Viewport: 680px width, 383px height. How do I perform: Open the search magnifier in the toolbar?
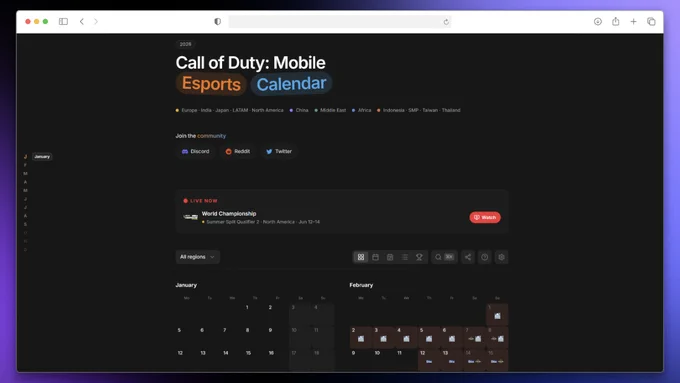438,257
